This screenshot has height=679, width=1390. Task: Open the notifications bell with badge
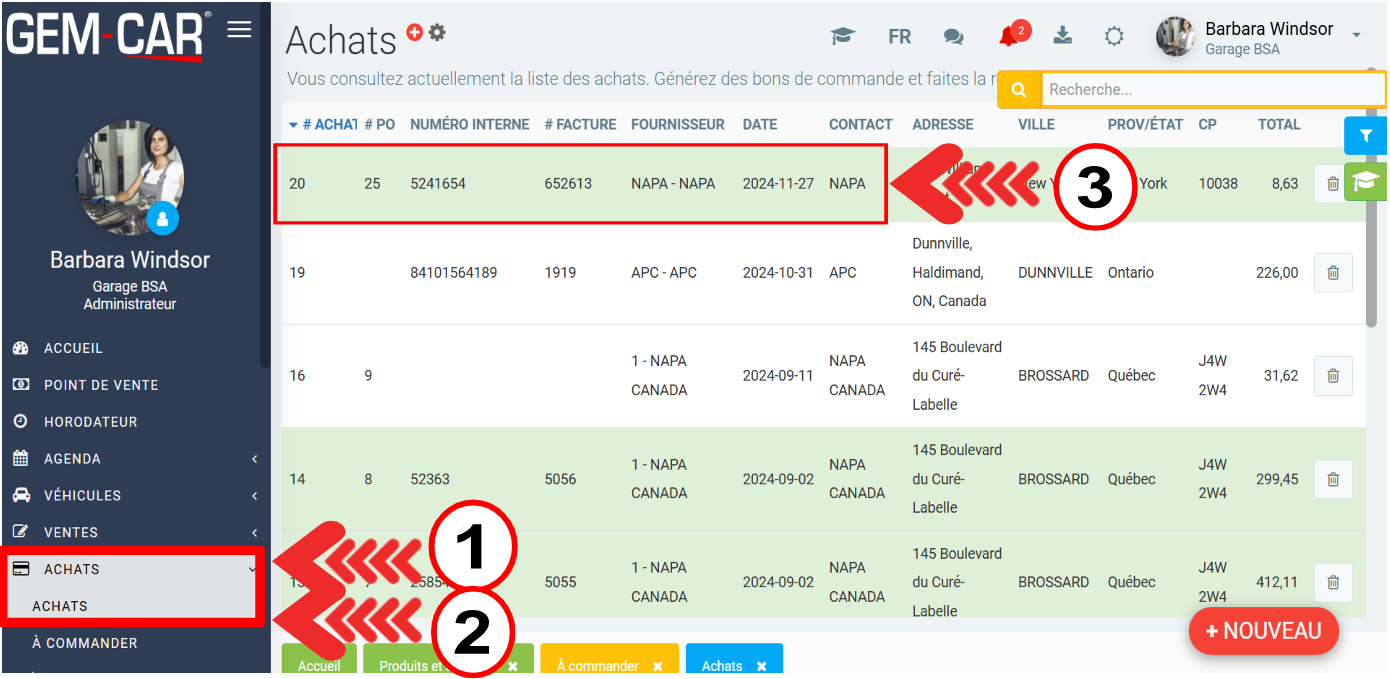tap(1010, 37)
